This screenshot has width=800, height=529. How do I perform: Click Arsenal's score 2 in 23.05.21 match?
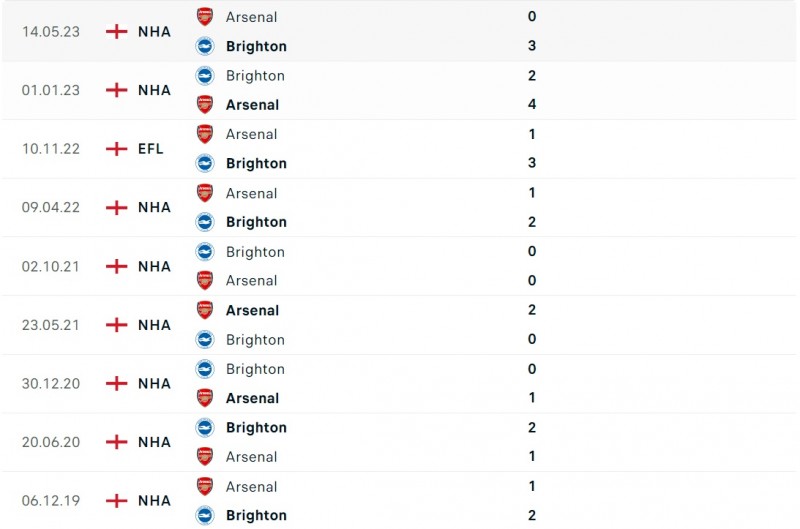(532, 310)
